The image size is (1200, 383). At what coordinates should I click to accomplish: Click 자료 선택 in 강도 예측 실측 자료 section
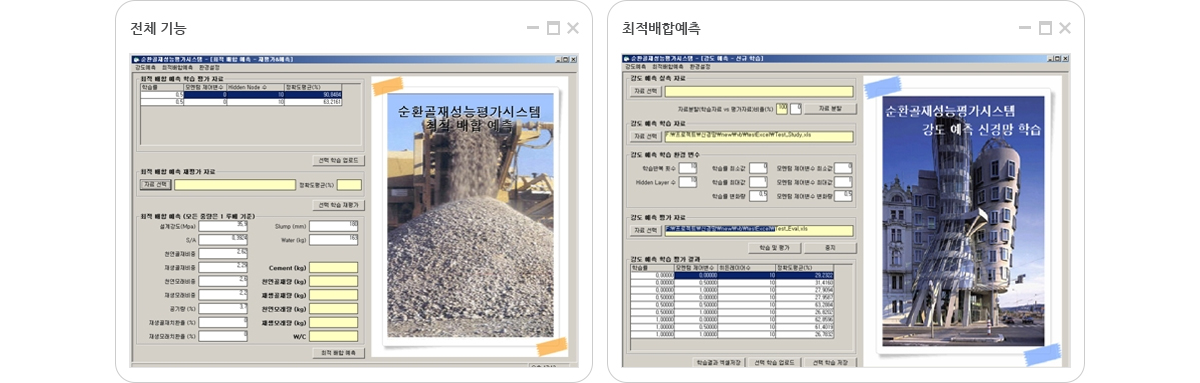[645, 91]
